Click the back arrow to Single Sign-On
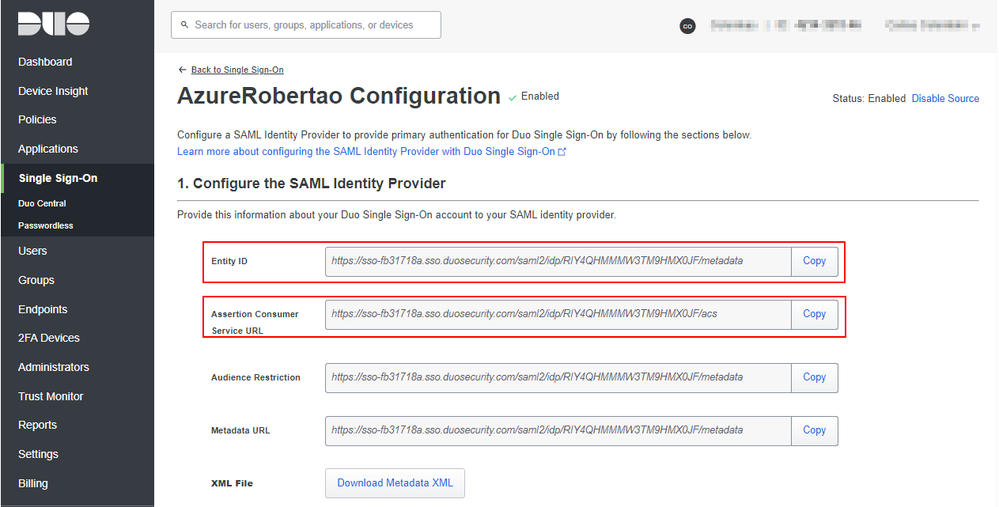Viewport: 999px width, 507px height. click(182, 70)
